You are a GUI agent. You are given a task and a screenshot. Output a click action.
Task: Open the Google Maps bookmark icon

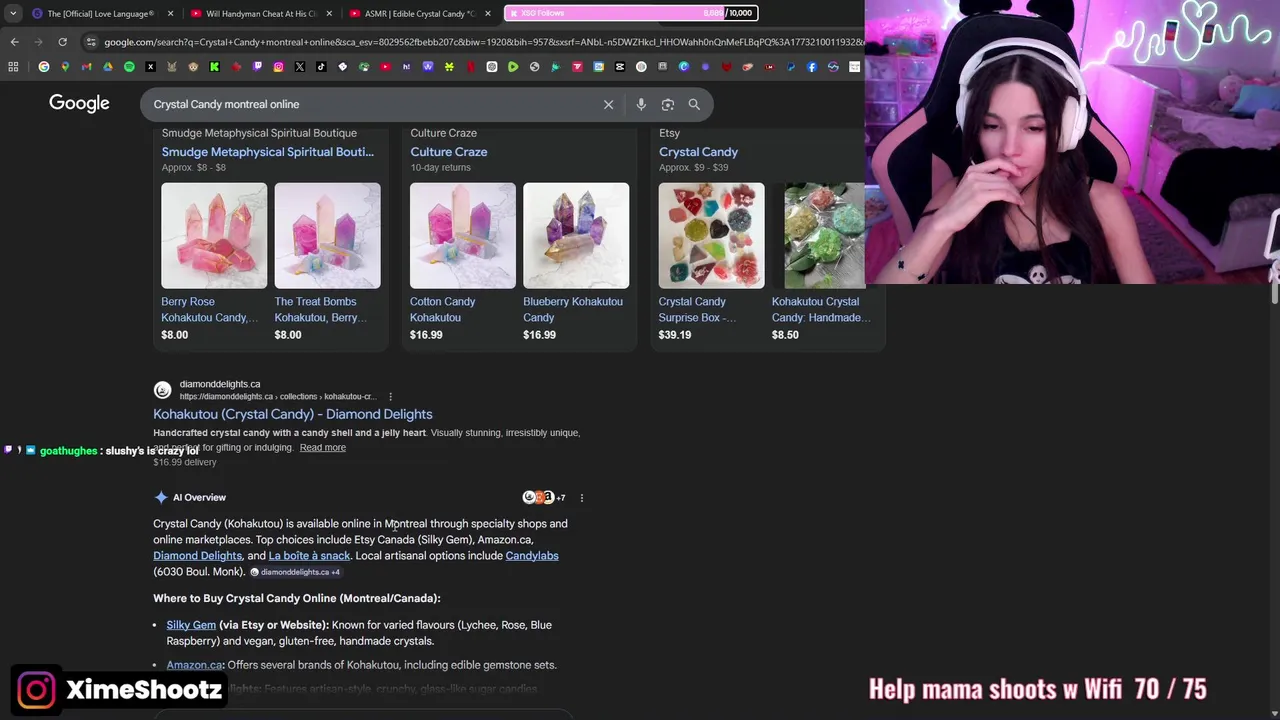65,67
